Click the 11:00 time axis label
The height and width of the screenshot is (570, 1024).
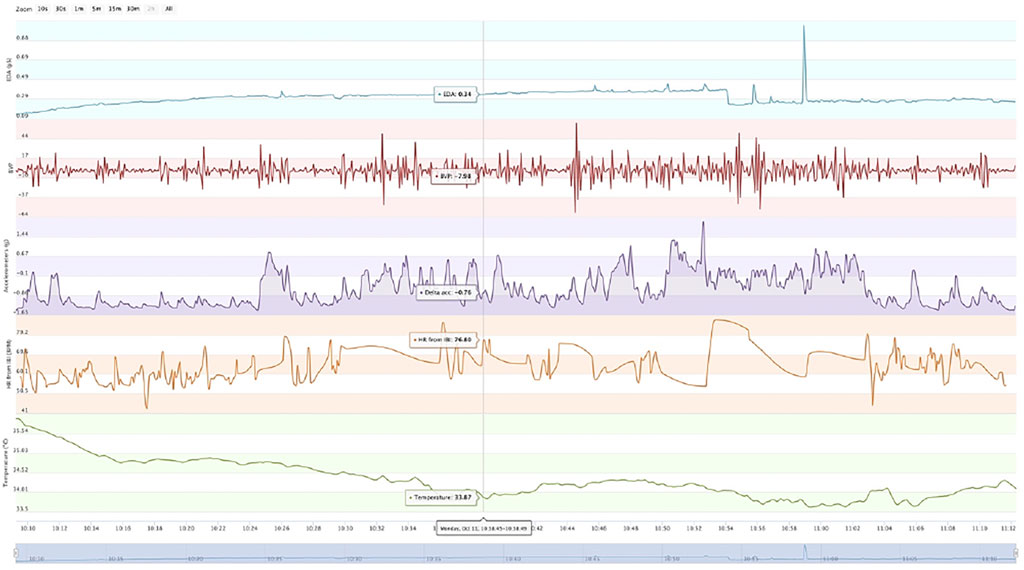tap(821, 528)
